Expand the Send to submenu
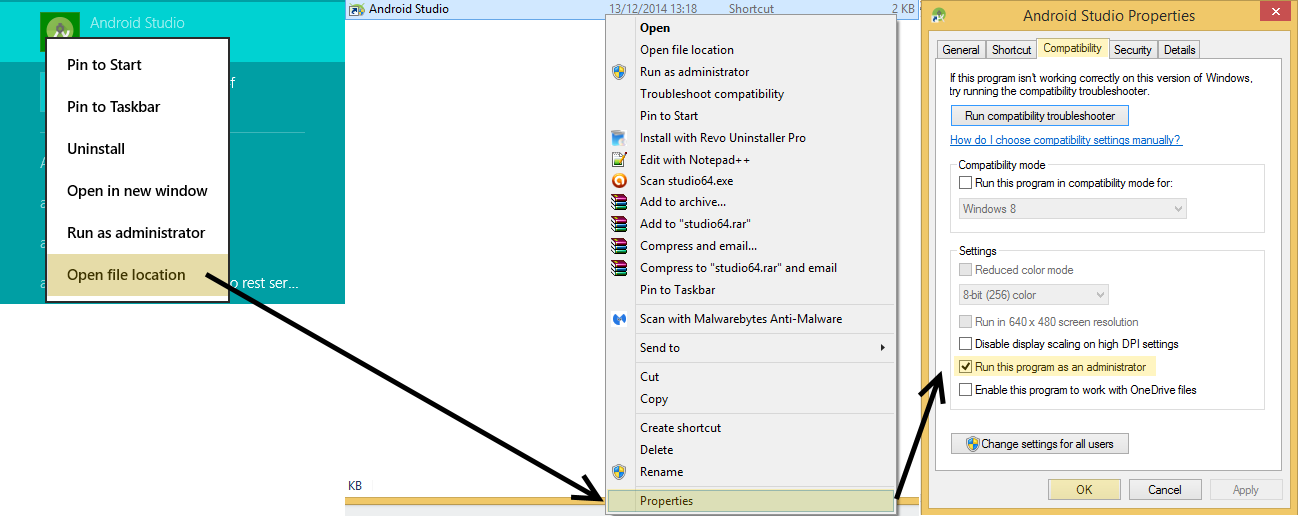This screenshot has width=1299, height=516. pyautogui.click(x=751, y=348)
